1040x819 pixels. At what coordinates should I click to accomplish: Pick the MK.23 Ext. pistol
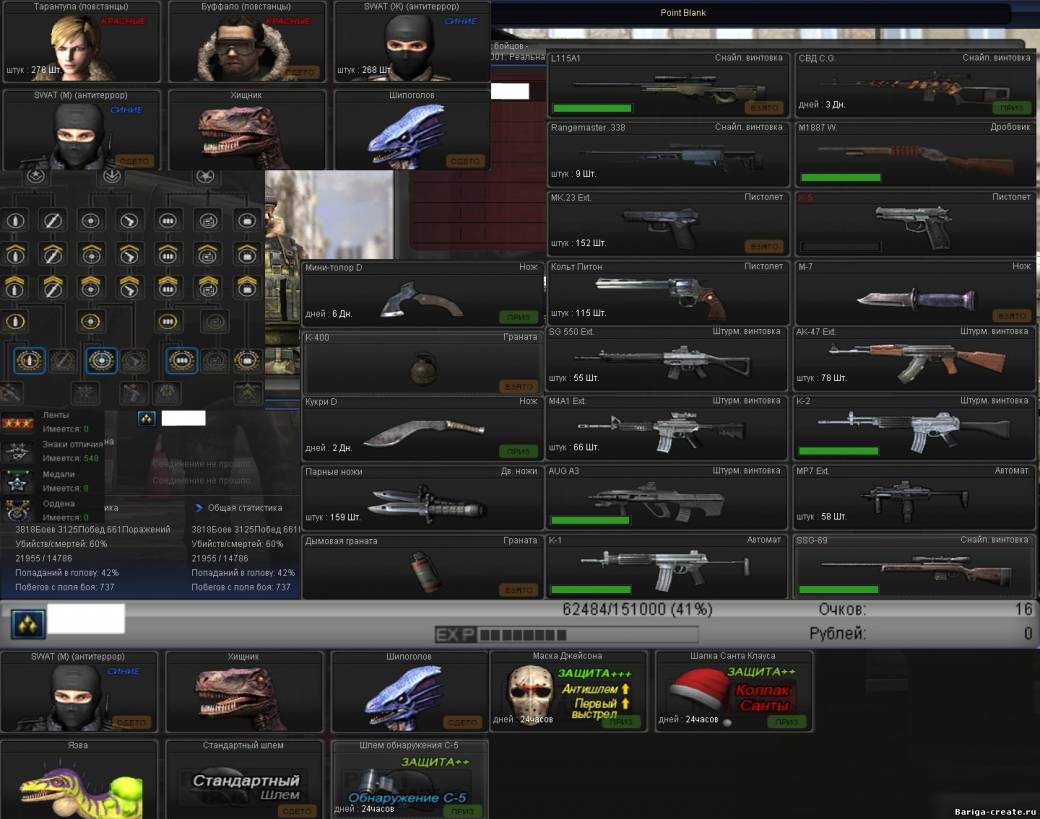tap(669, 223)
